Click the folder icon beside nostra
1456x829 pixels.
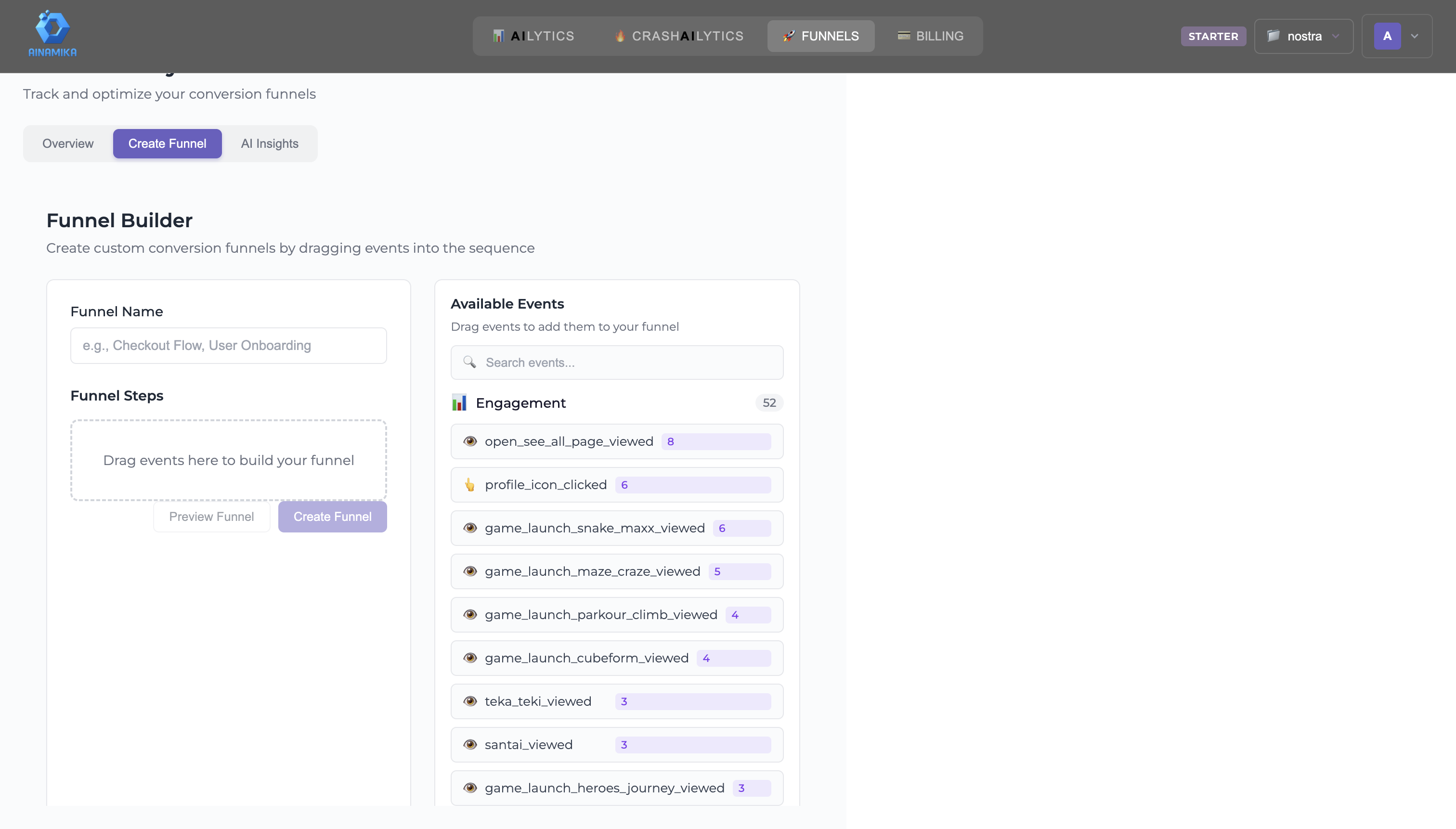[x=1273, y=36]
